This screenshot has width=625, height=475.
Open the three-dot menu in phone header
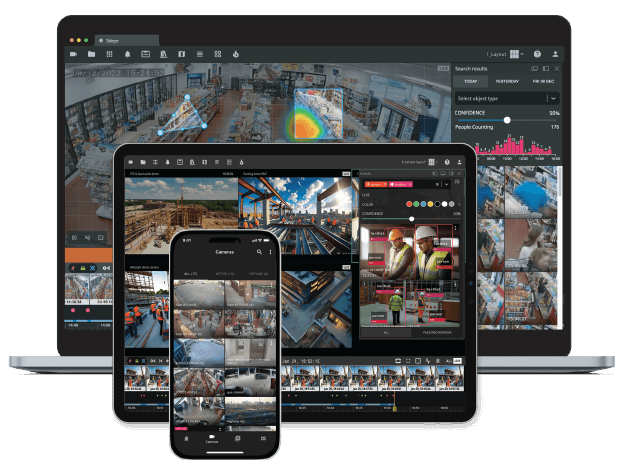(270, 252)
